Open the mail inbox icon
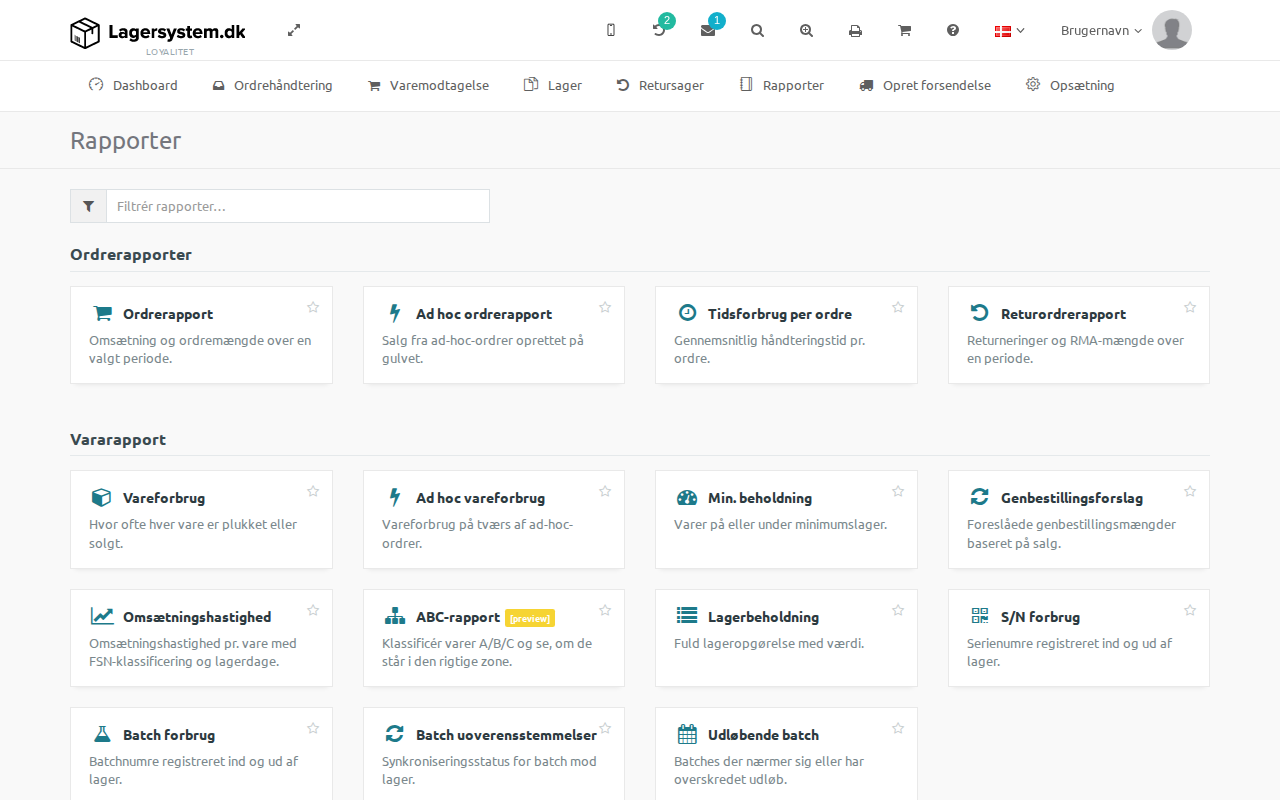Image resolution: width=1280 pixels, height=800 pixels. click(708, 30)
